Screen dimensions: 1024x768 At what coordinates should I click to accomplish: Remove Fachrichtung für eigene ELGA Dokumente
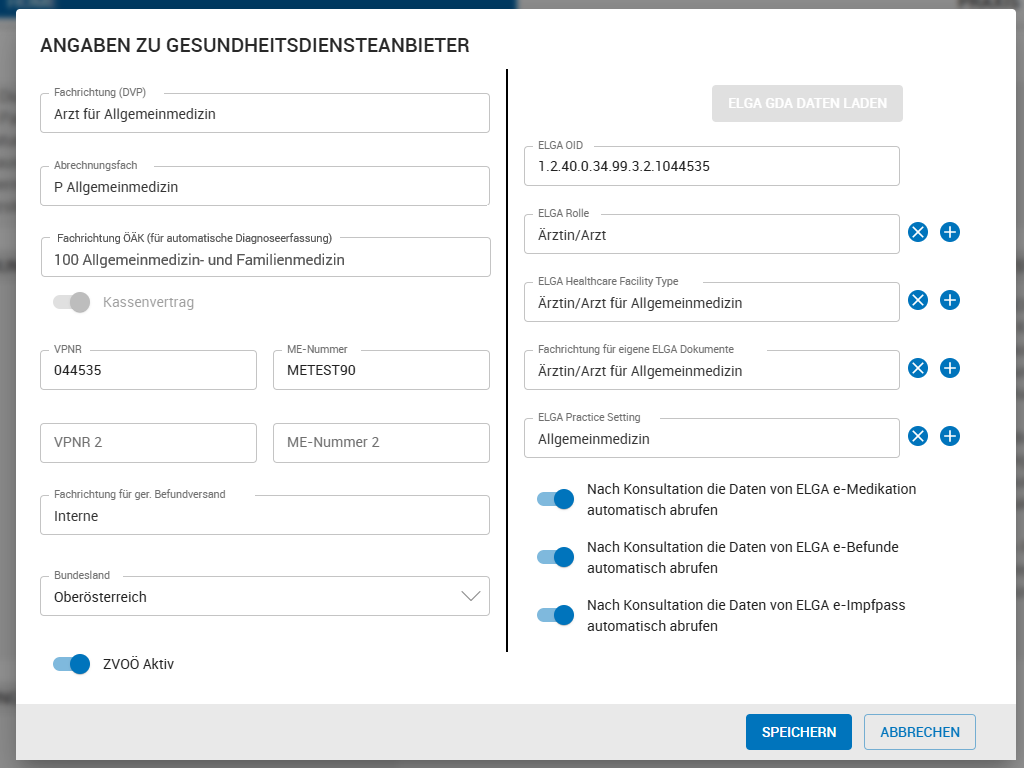point(918,368)
